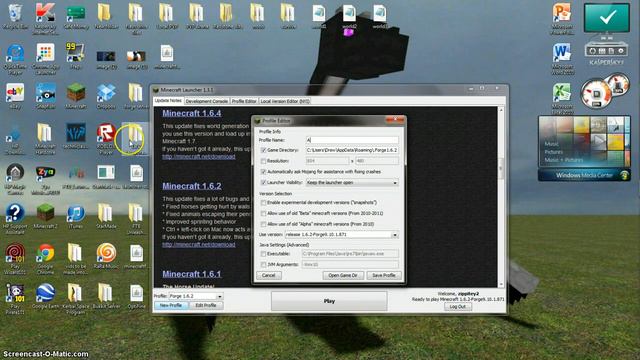Open the Minecraft 1.6.4 heading link
The width and height of the screenshot is (640, 360).
(x=192, y=113)
